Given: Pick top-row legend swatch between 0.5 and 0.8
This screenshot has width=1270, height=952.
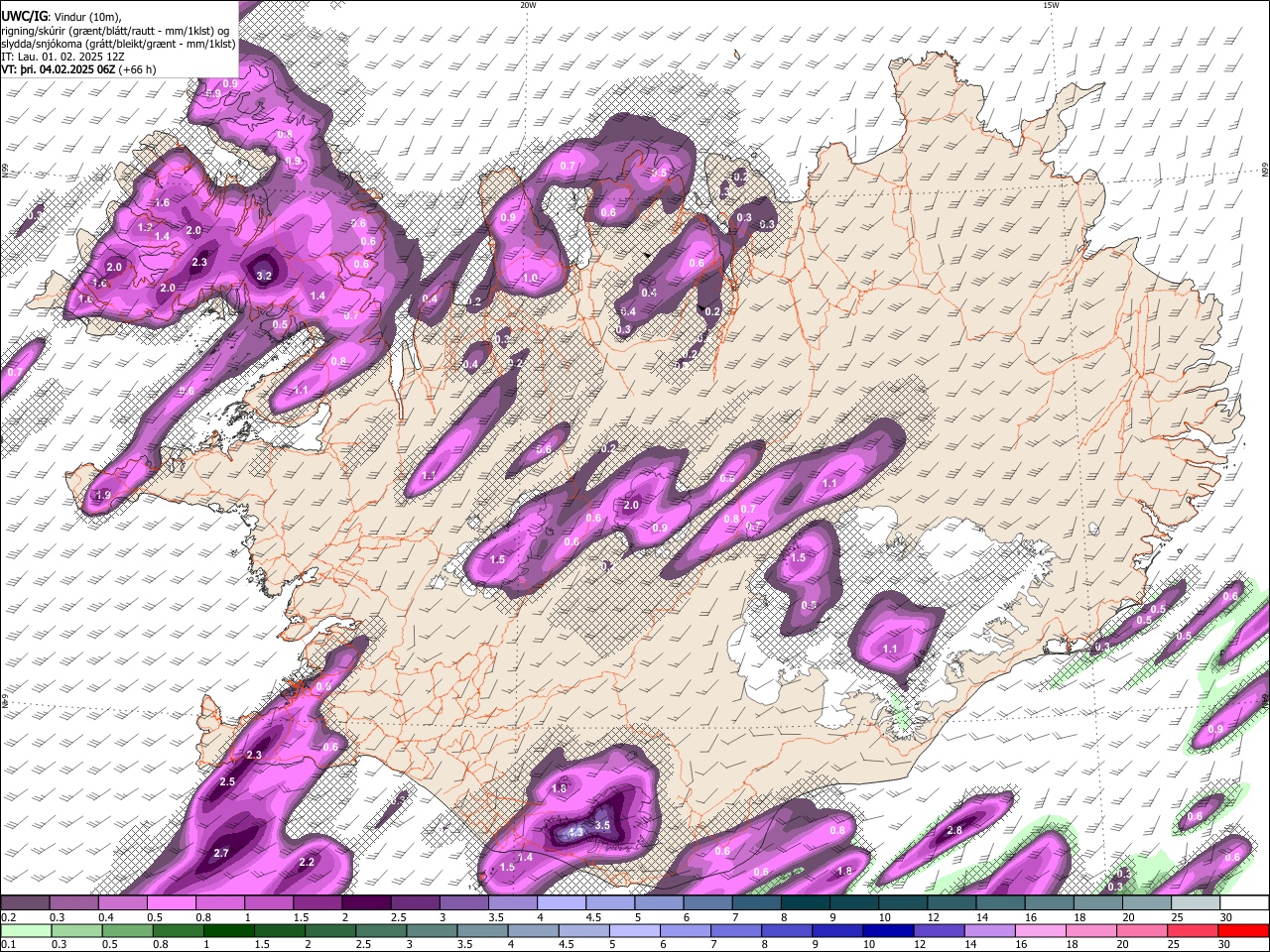Looking at the screenshot, I should [x=171, y=903].
